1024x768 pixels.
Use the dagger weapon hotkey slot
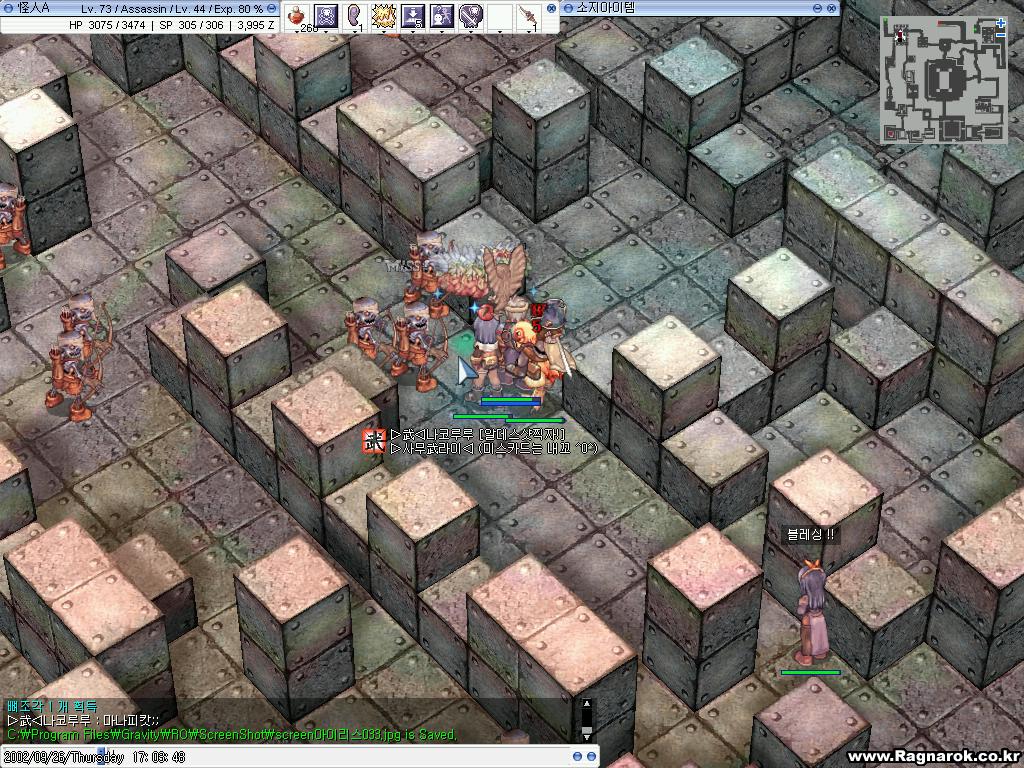coord(528,16)
